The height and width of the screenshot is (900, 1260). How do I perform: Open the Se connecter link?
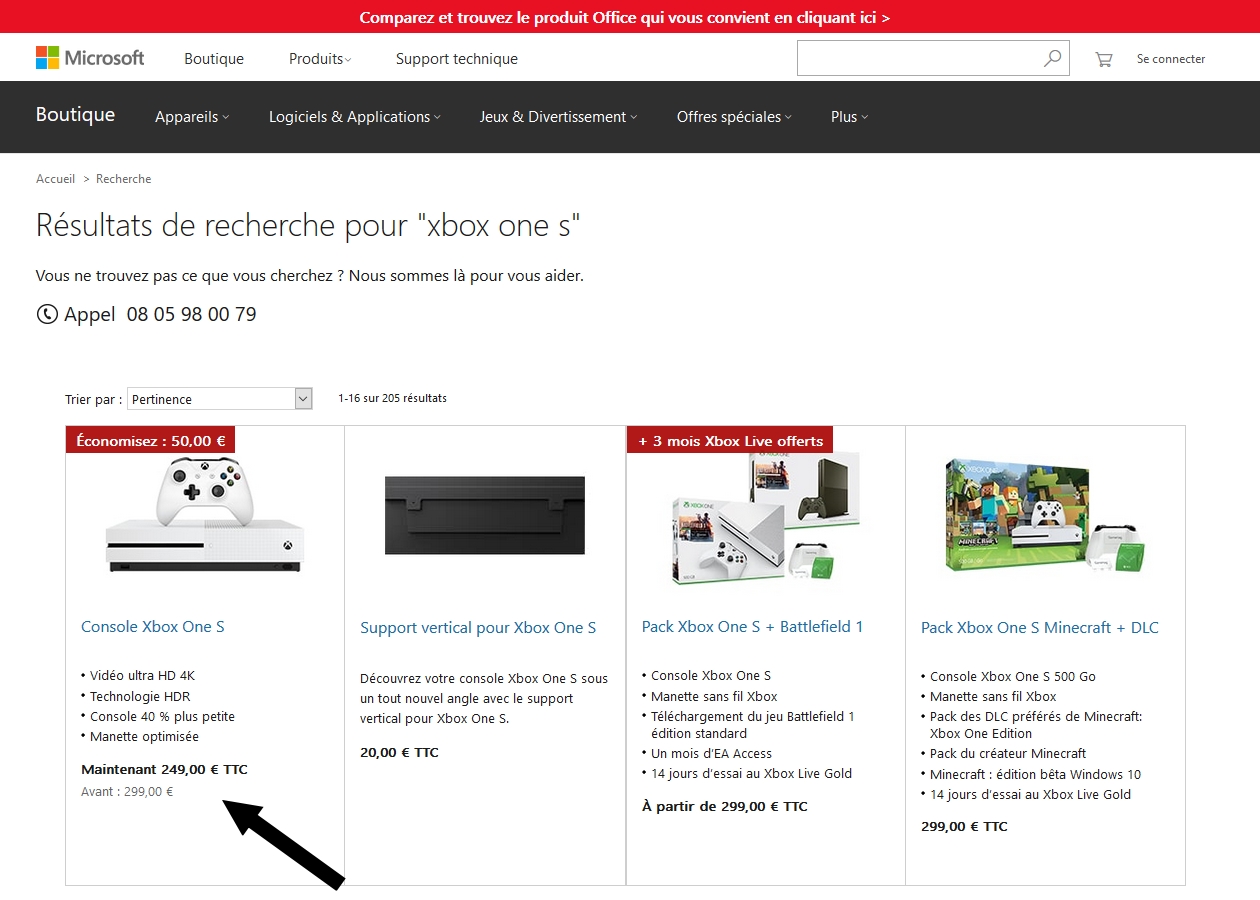[x=1170, y=59]
